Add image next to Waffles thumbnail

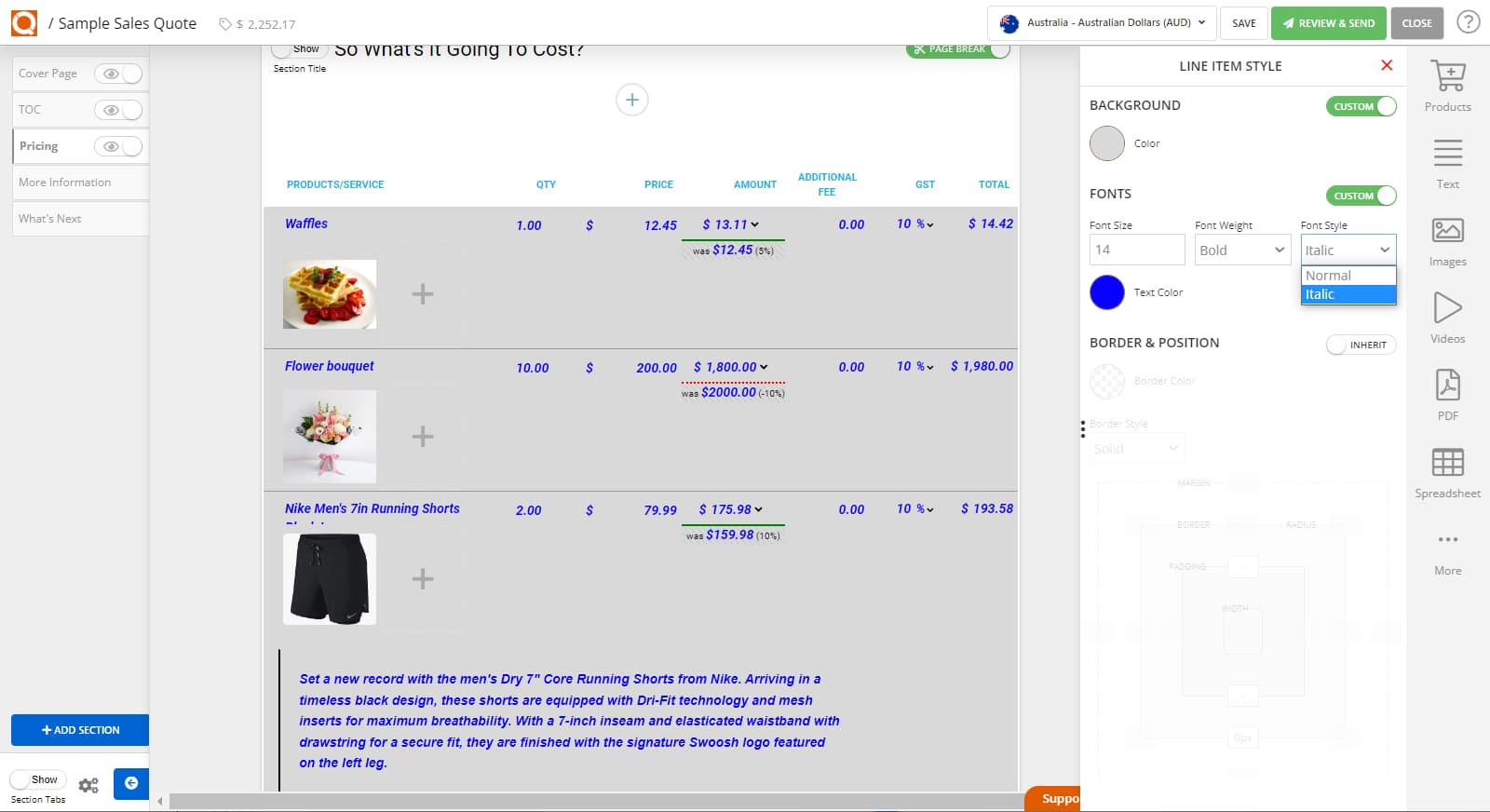pos(423,294)
